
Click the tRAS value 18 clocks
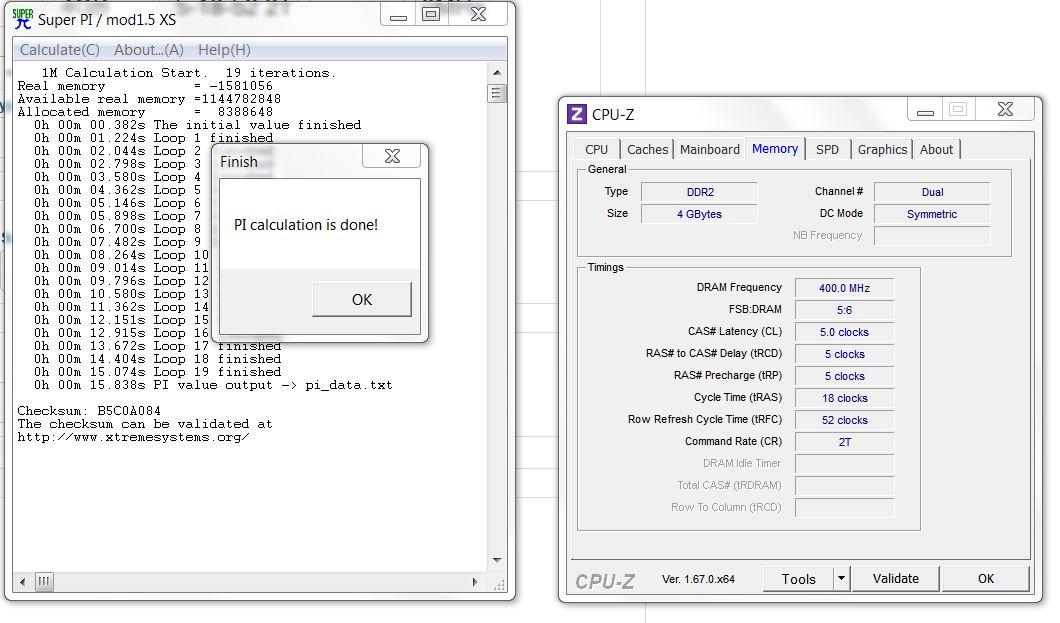click(844, 398)
